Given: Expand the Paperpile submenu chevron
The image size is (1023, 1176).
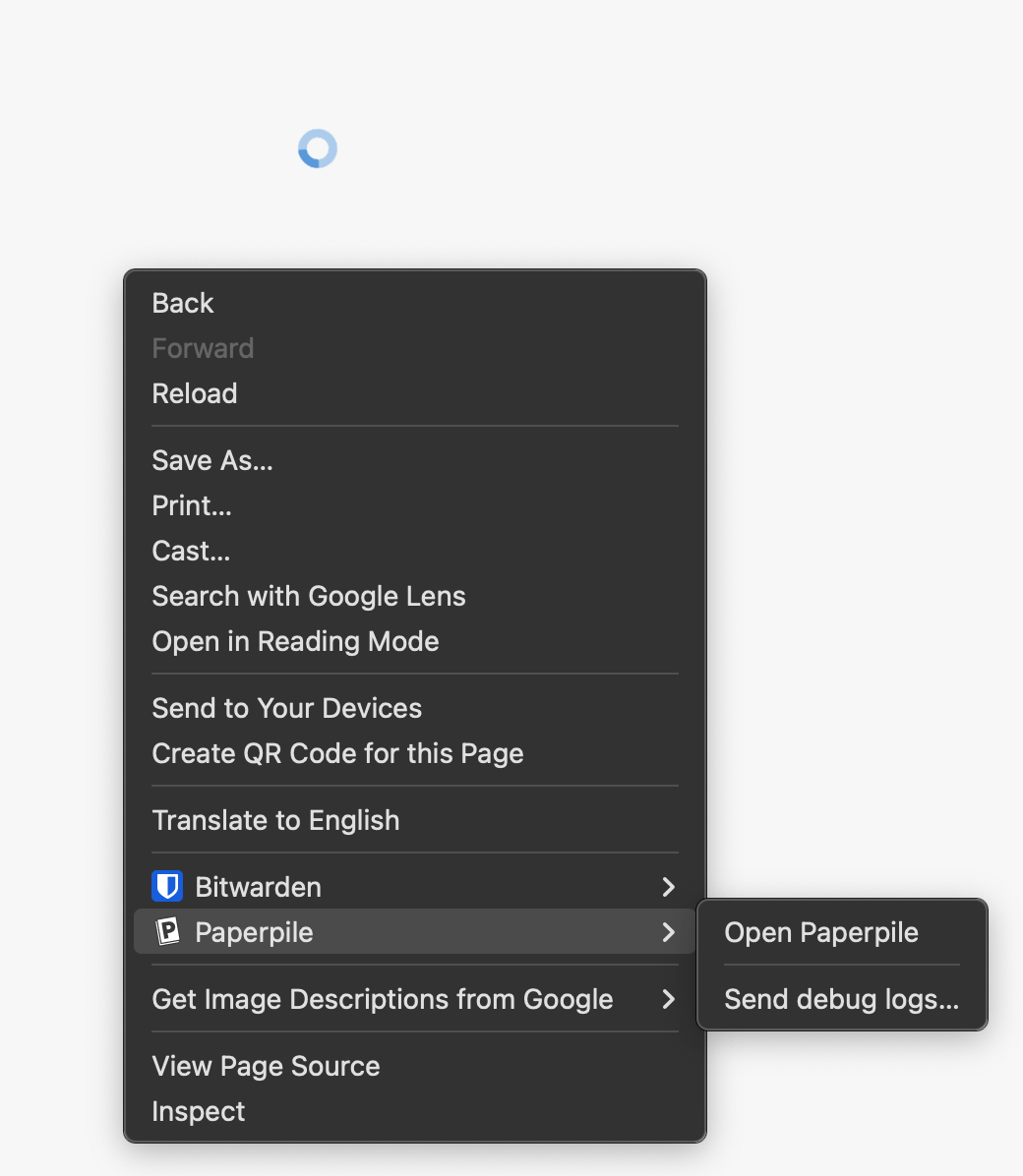Looking at the screenshot, I should coord(669,932).
